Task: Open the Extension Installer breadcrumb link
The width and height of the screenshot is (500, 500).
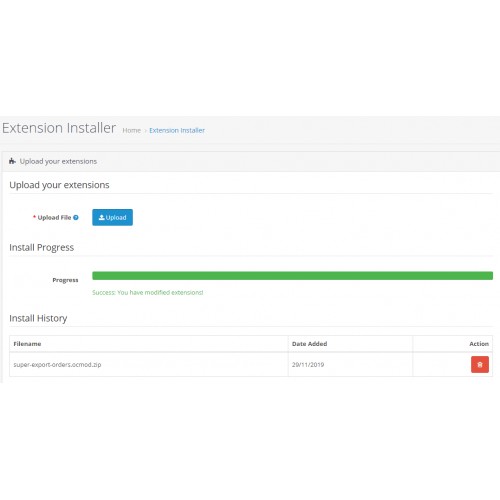Action: click(177, 130)
